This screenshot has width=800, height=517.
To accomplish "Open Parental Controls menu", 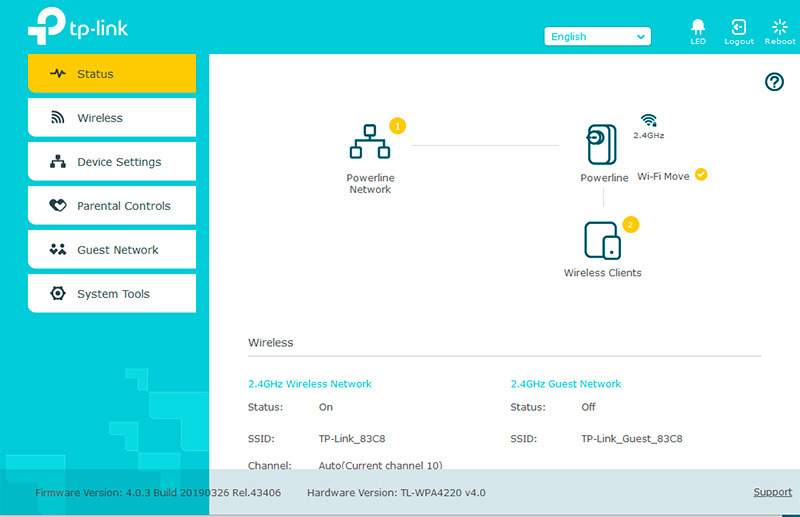I will click(112, 206).
